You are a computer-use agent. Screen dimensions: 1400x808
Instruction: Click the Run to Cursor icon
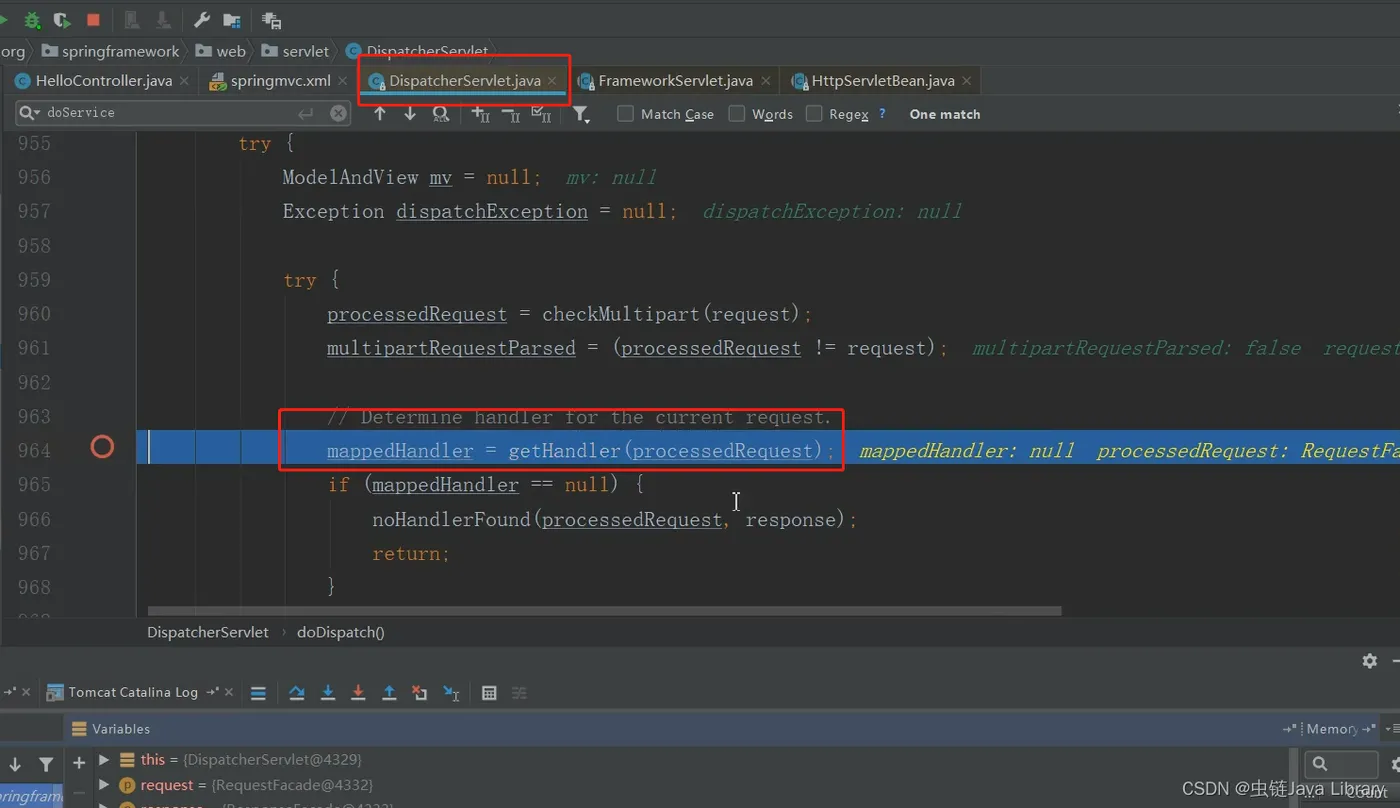coord(451,693)
